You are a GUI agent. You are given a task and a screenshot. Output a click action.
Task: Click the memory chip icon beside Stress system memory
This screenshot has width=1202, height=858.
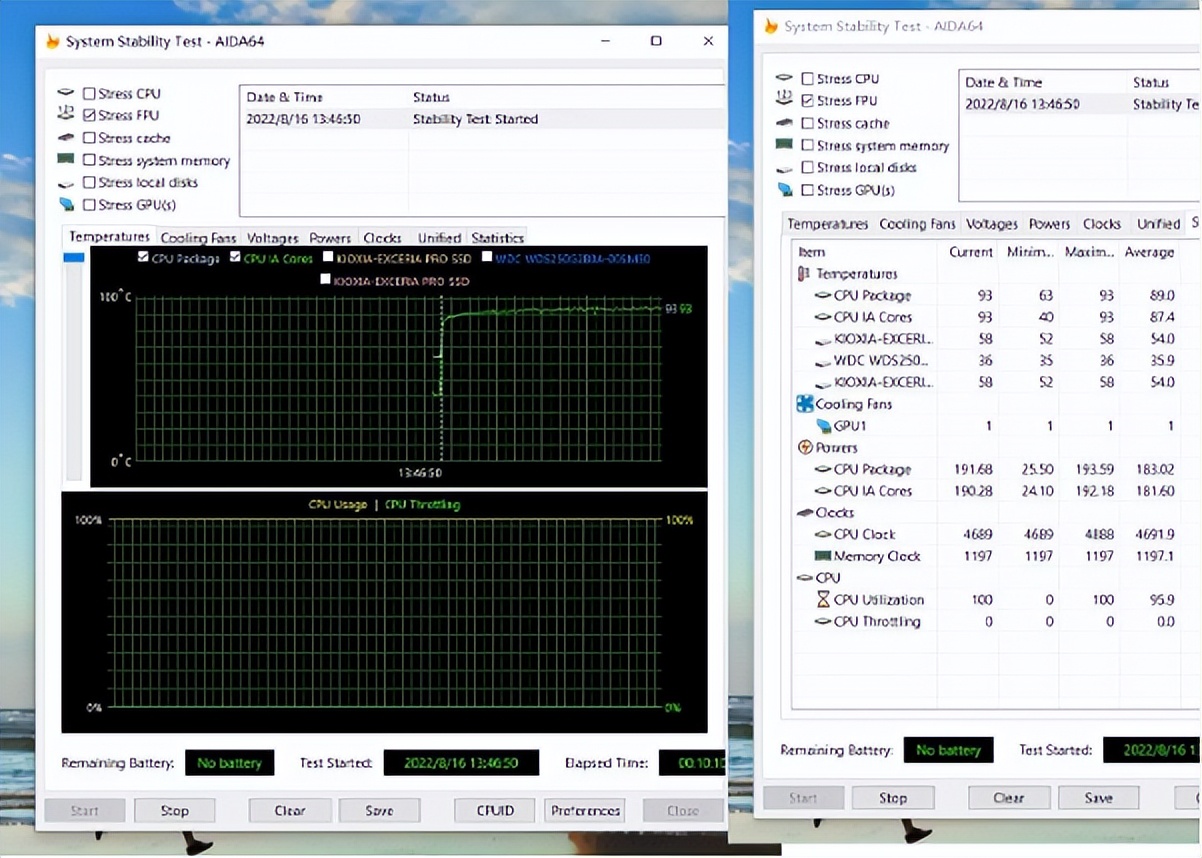pyautogui.click(x=66, y=160)
